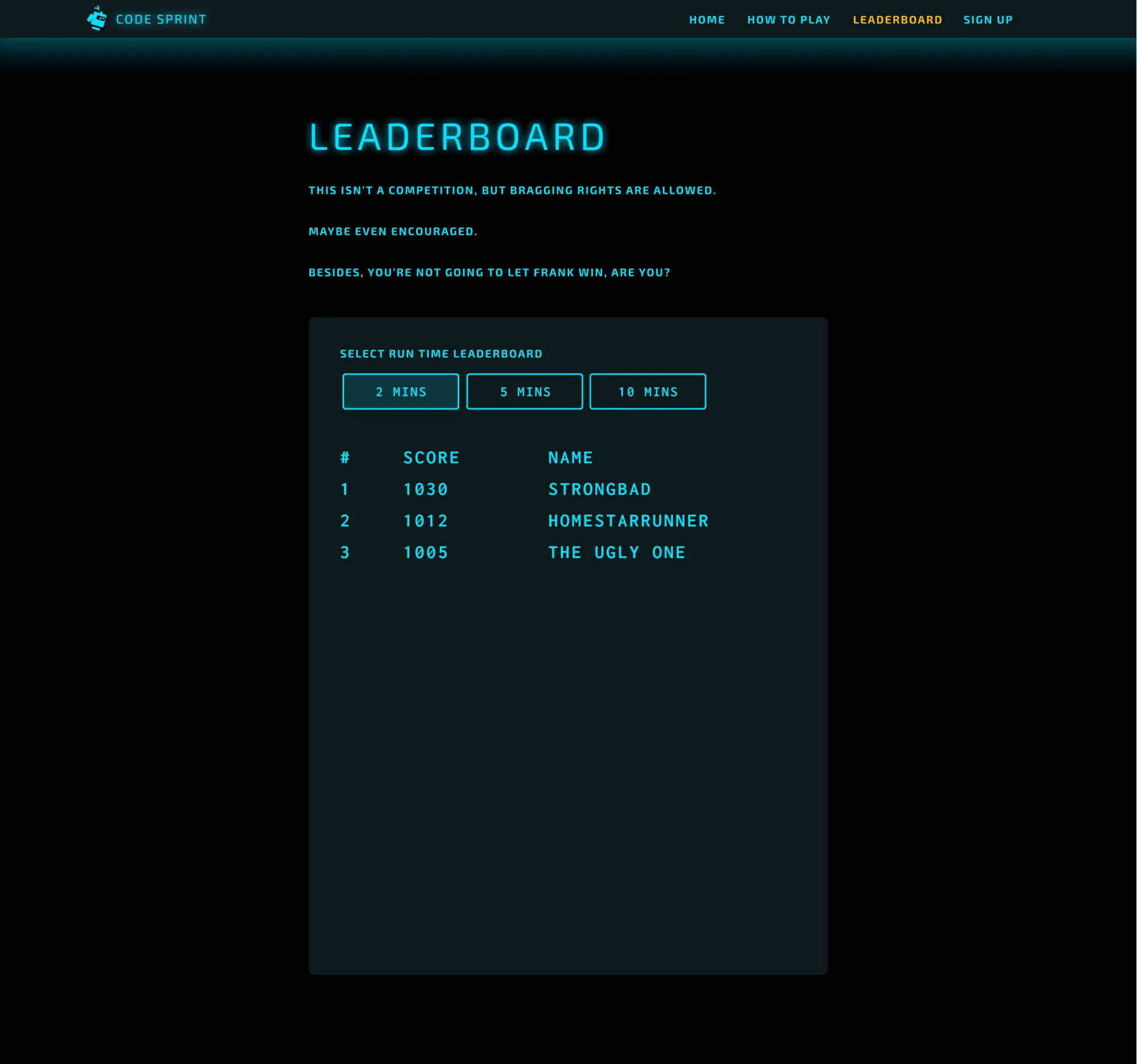Viewport: 1137px width, 1064px height.
Task: Click the Leaderboard page heading
Action: click(457, 137)
